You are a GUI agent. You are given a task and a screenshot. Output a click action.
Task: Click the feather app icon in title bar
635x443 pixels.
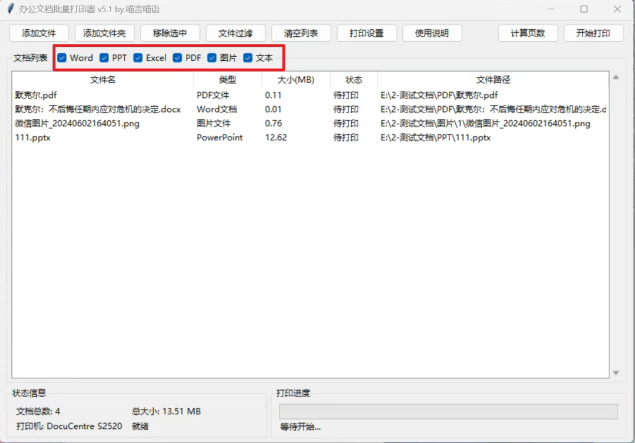11,9
